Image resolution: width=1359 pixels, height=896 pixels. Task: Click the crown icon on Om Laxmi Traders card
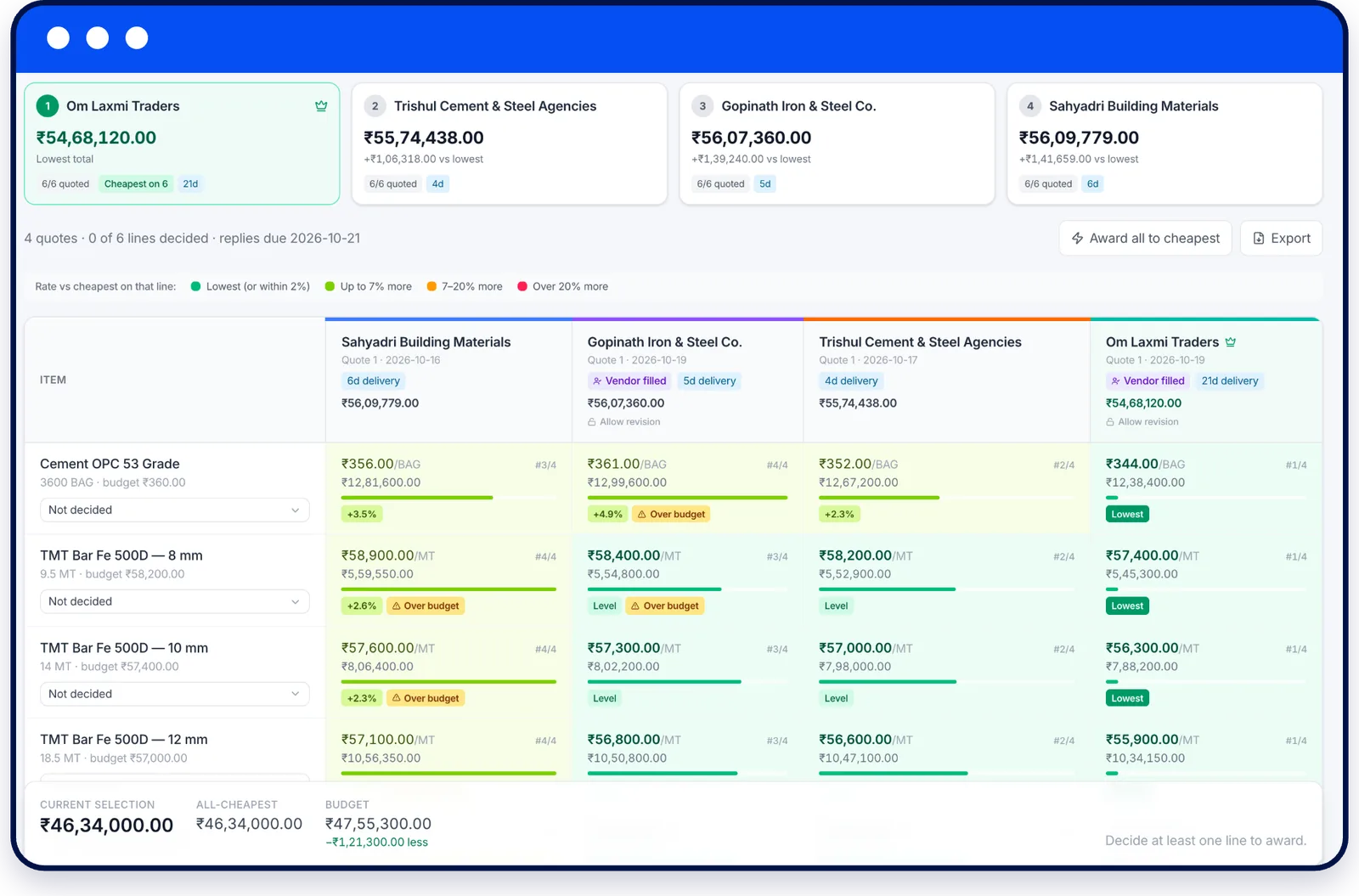pyautogui.click(x=321, y=106)
